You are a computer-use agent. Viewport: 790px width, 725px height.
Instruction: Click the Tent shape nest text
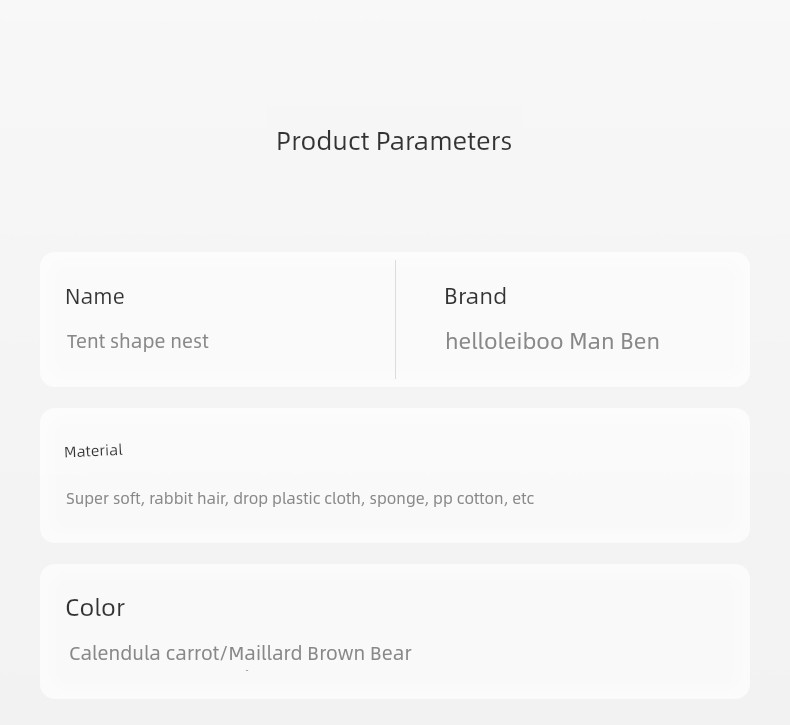click(x=138, y=341)
